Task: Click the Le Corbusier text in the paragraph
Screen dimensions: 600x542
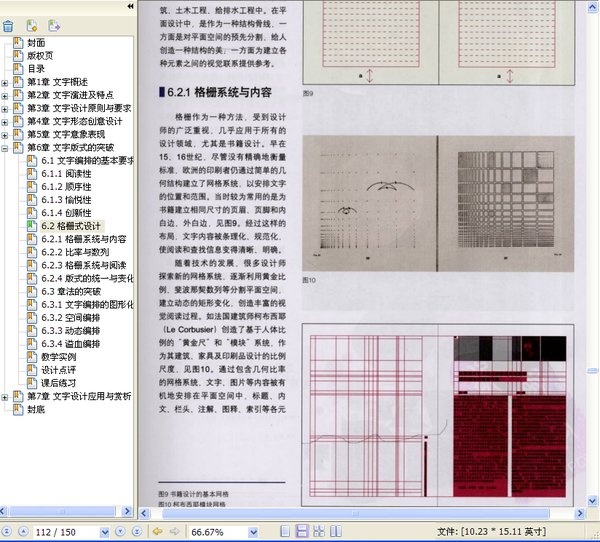Action: point(189,330)
